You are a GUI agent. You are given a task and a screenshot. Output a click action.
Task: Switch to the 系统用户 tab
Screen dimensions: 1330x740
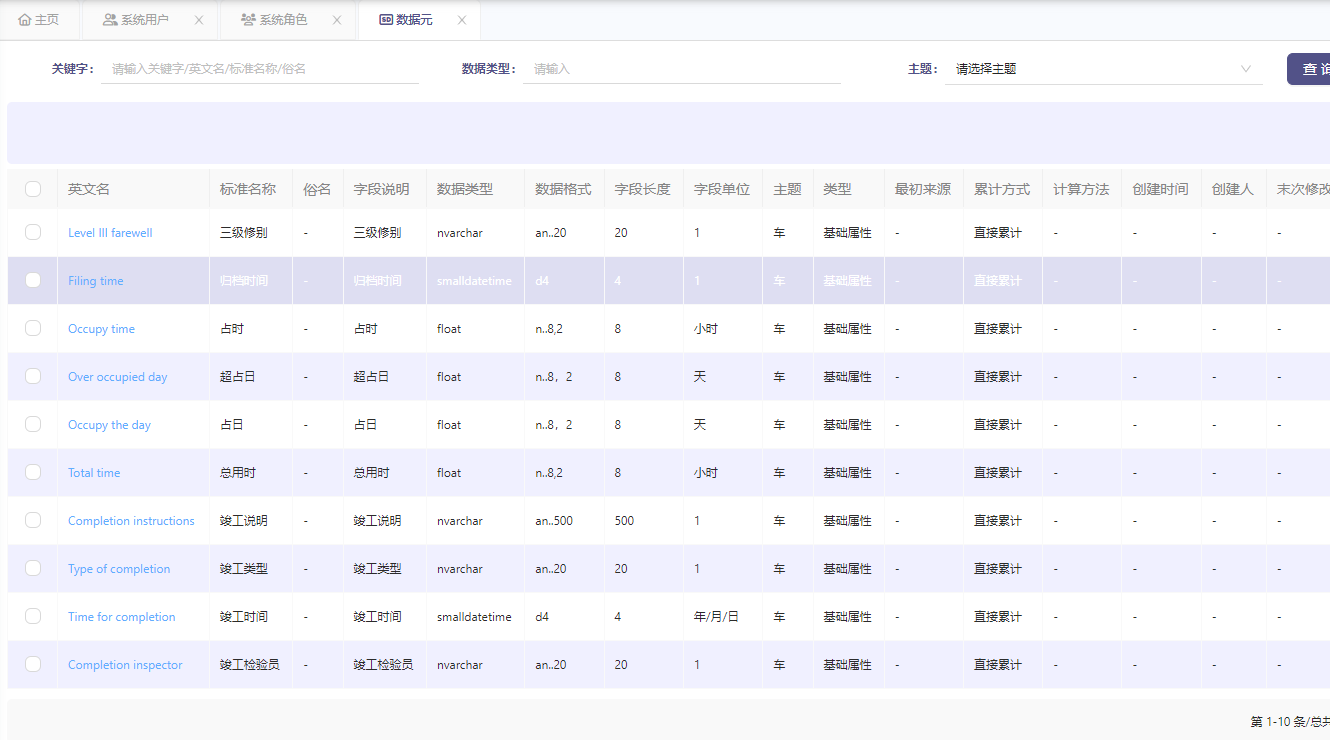coord(150,20)
